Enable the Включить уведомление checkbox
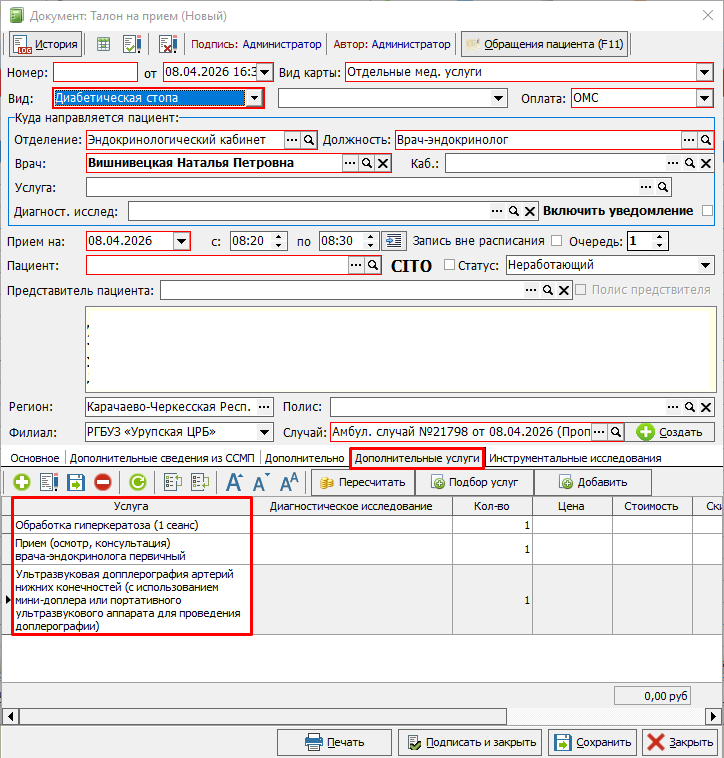The width and height of the screenshot is (724, 758). tap(708, 211)
